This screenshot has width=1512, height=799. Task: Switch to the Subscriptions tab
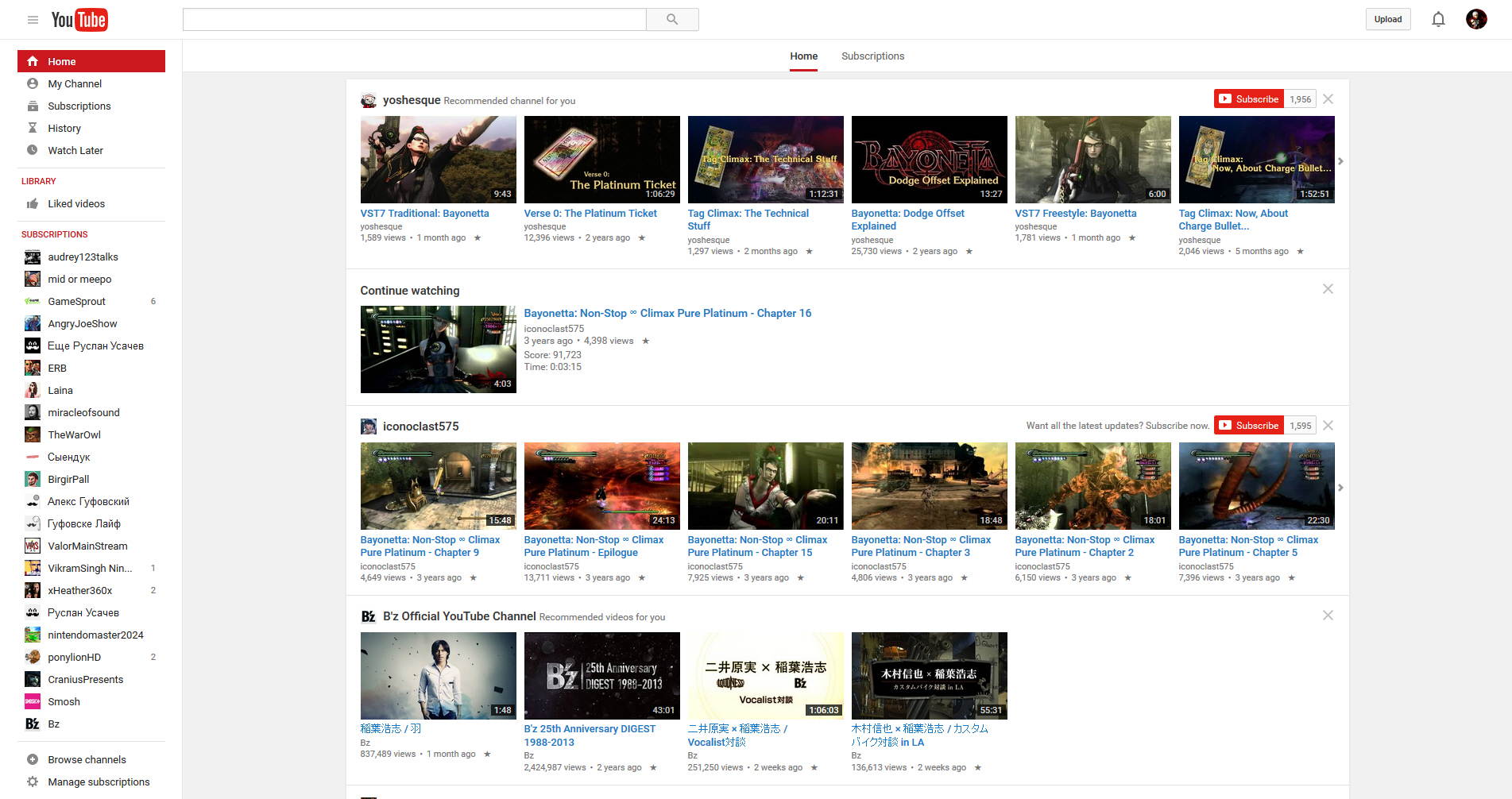[872, 56]
